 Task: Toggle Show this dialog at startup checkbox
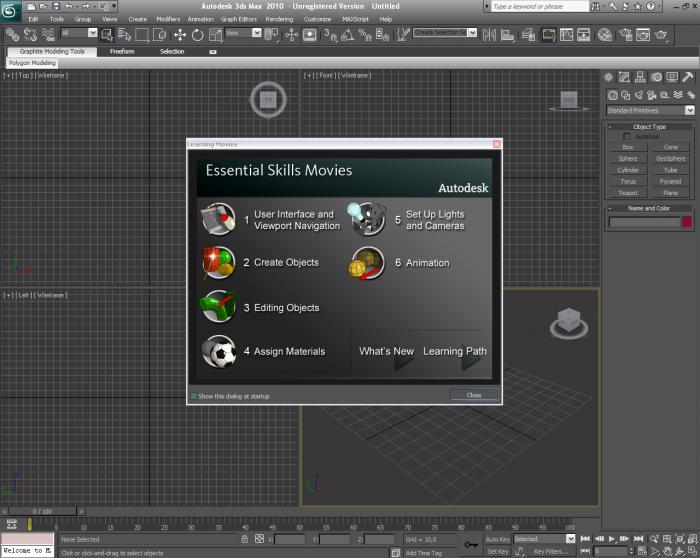(194, 396)
